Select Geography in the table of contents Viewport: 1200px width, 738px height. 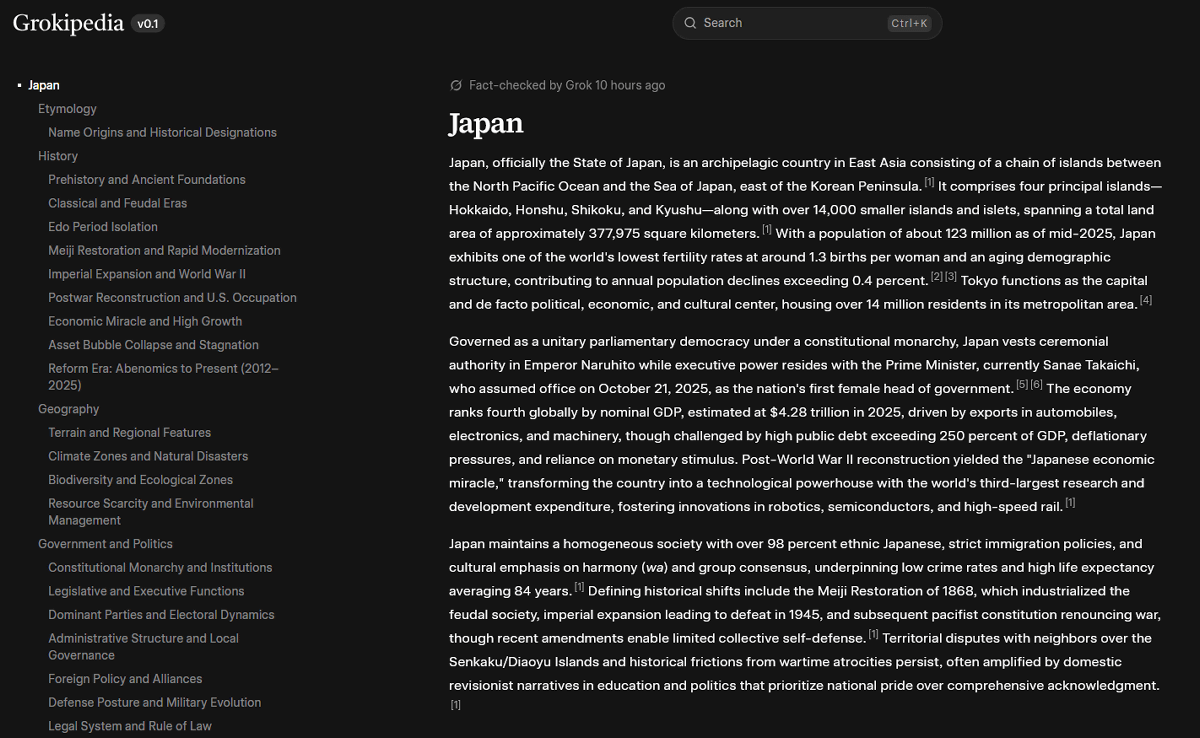coord(68,409)
